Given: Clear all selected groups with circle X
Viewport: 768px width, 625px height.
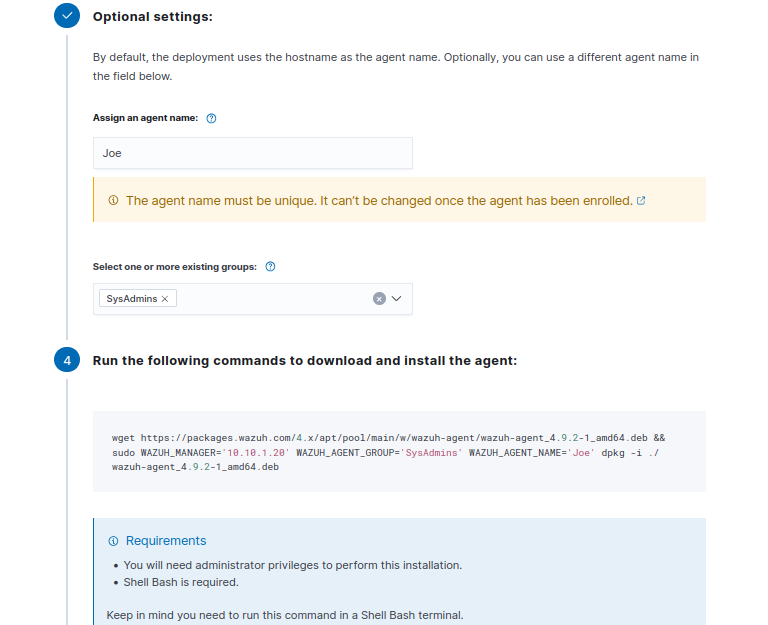Looking at the screenshot, I should tap(379, 298).
